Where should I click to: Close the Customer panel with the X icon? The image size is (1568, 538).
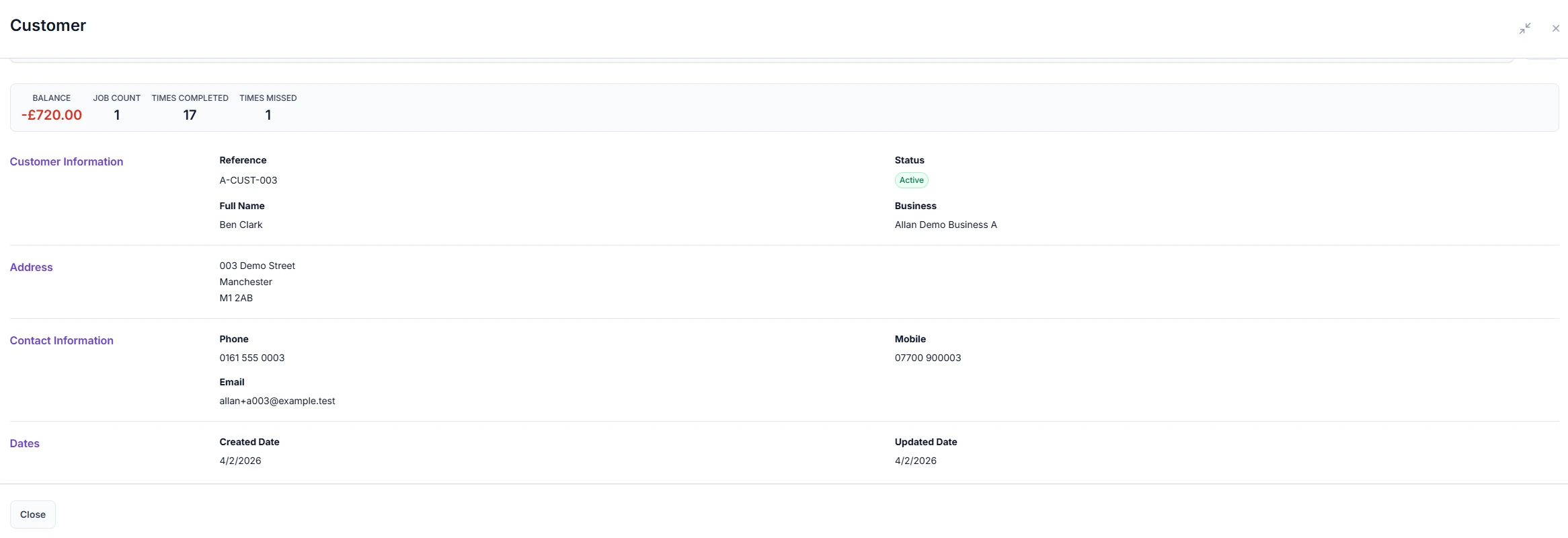click(1556, 28)
